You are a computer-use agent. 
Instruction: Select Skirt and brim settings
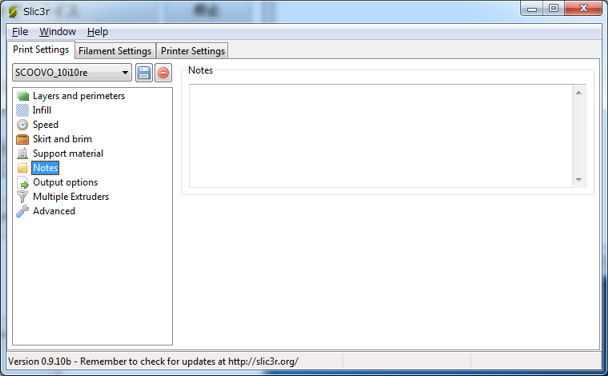[62, 139]
